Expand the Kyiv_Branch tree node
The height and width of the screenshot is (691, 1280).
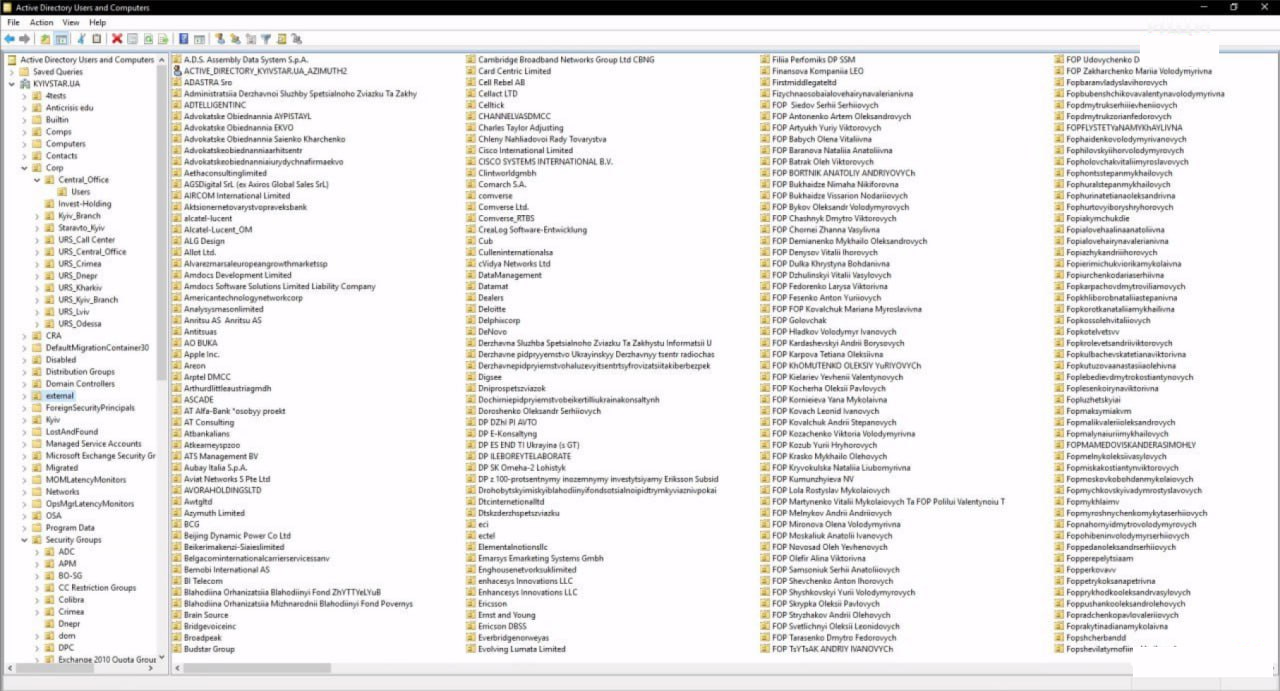38,216
